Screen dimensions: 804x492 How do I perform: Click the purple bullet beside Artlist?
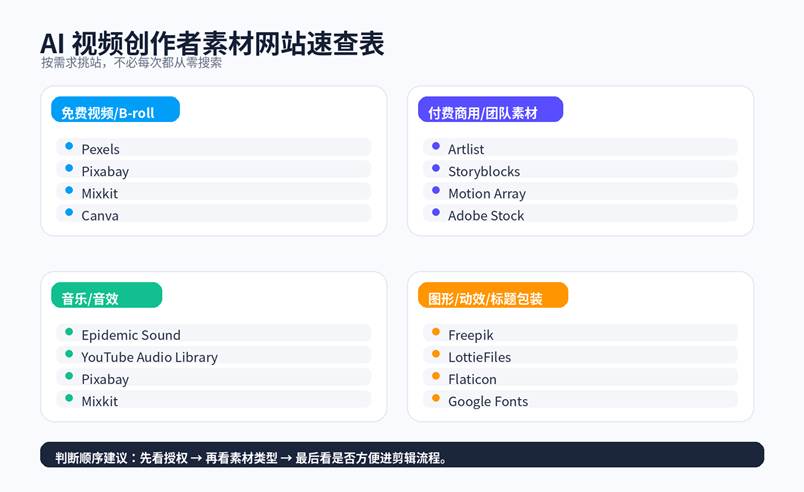coord(436,147)
